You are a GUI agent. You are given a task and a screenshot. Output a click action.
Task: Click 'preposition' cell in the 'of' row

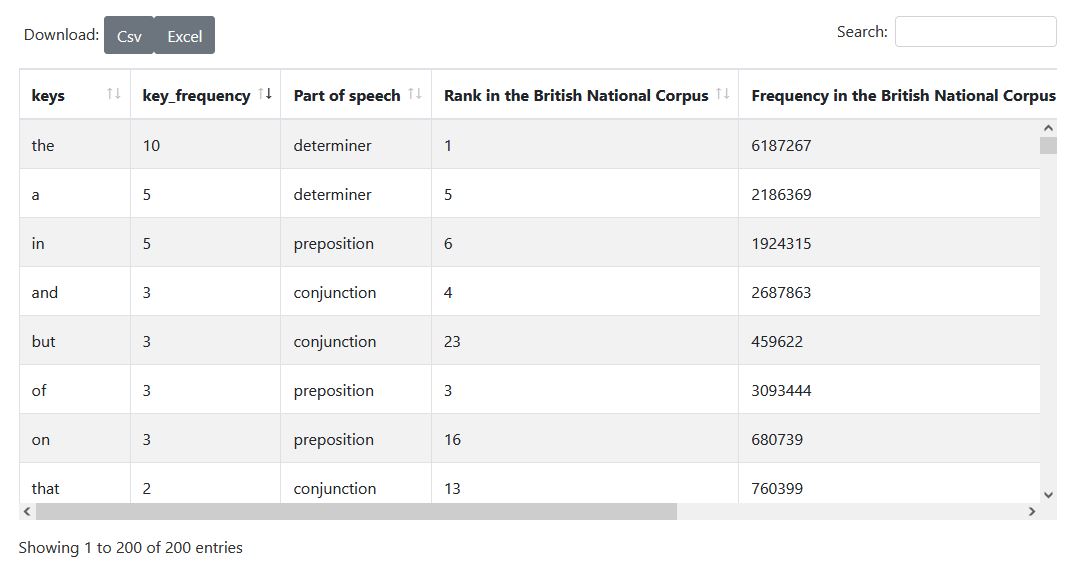pyautogui.click(x=333, y=391)
